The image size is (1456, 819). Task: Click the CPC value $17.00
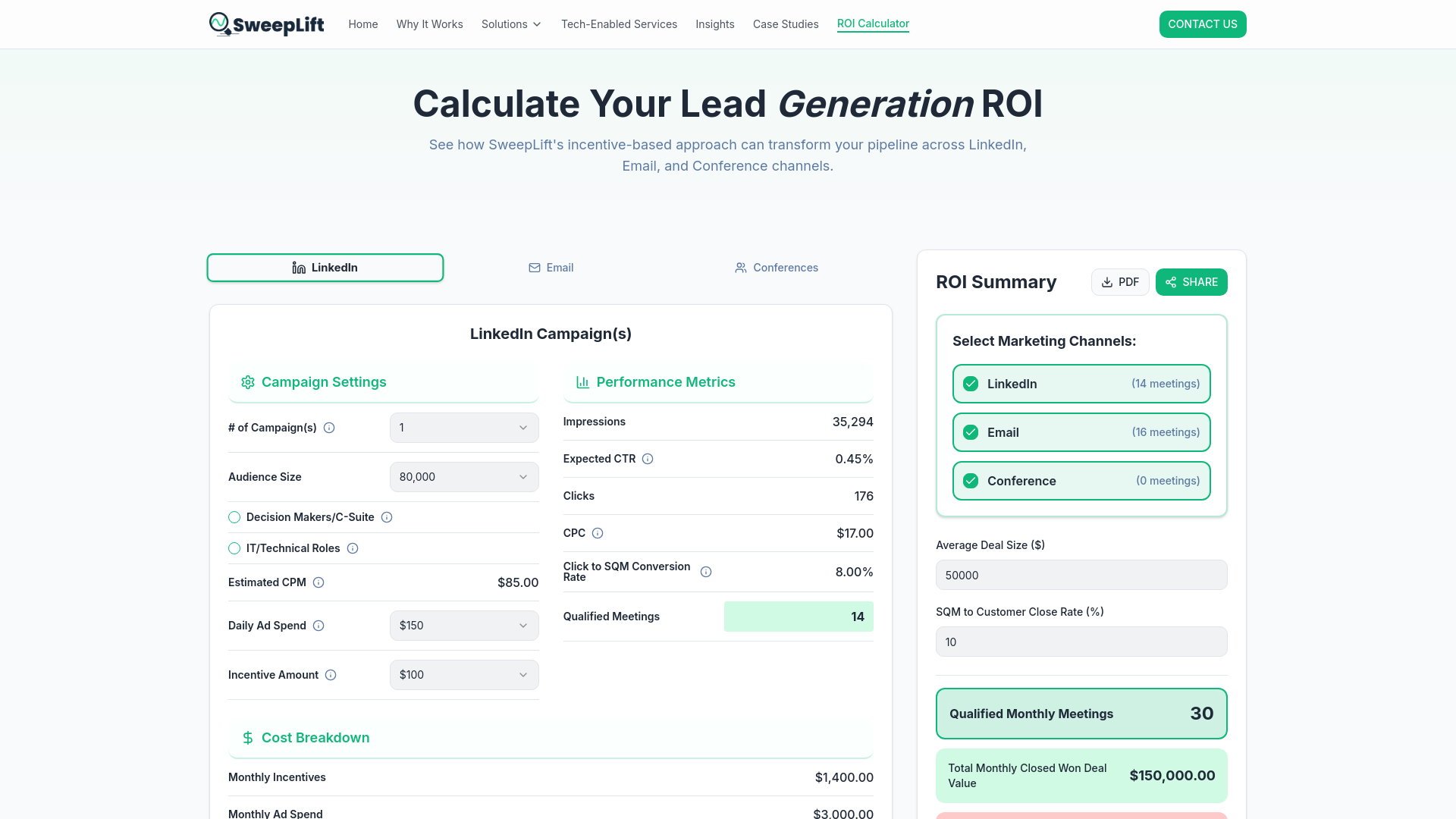[855, 533]
